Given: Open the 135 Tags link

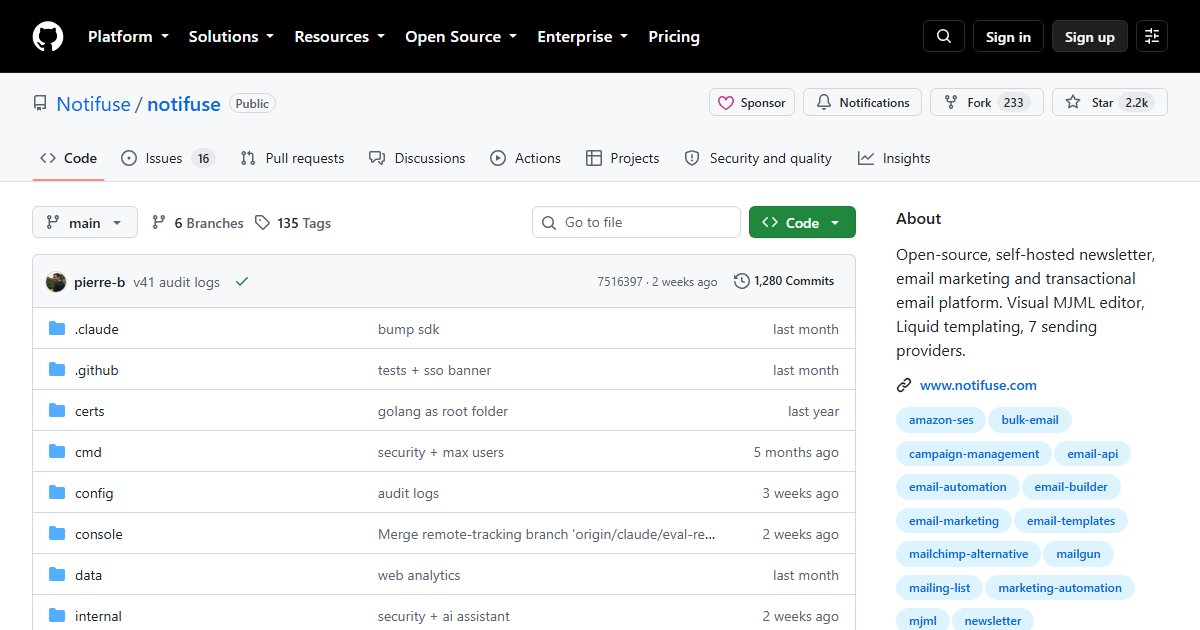Looking at the screenshot, I should [292, 223].
